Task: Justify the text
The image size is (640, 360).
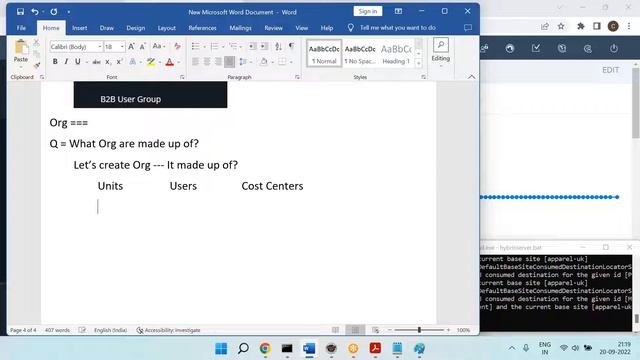Action: click(230, 62)
